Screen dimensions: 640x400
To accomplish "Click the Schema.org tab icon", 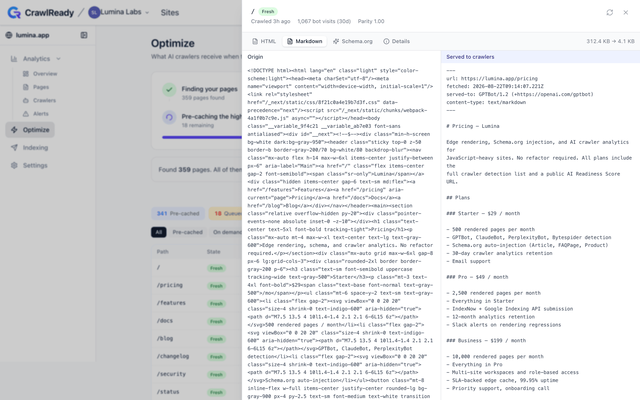I will pyautogui.click(x=336, y=41).
